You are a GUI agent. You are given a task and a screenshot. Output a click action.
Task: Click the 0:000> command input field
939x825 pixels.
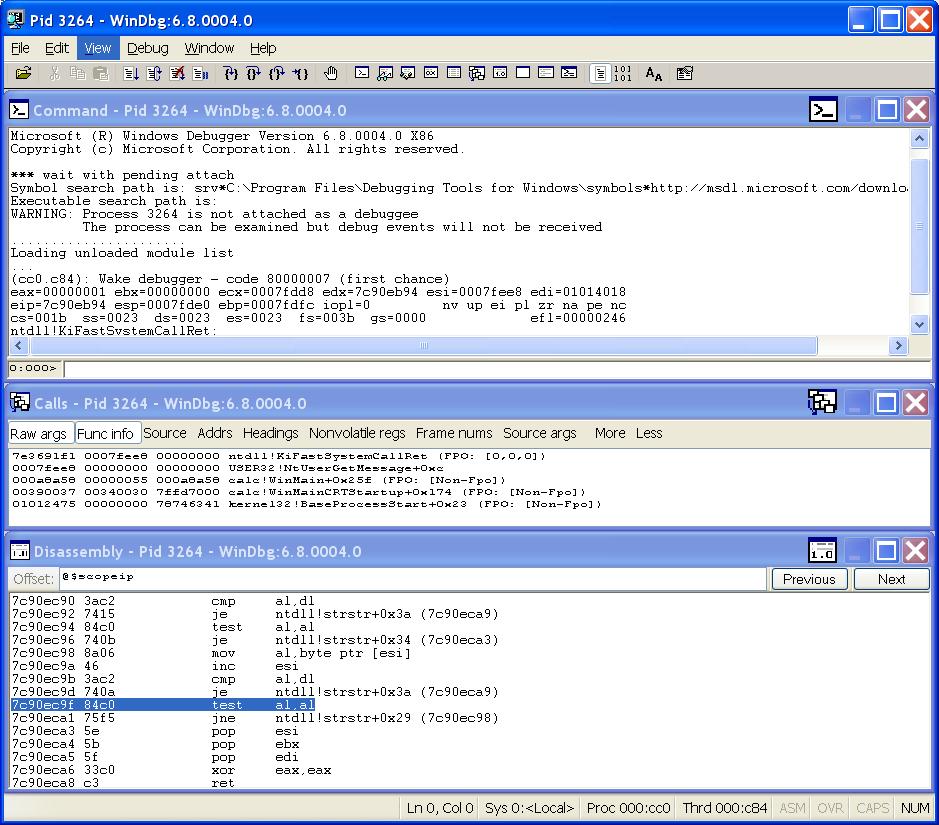click(497, 368)
